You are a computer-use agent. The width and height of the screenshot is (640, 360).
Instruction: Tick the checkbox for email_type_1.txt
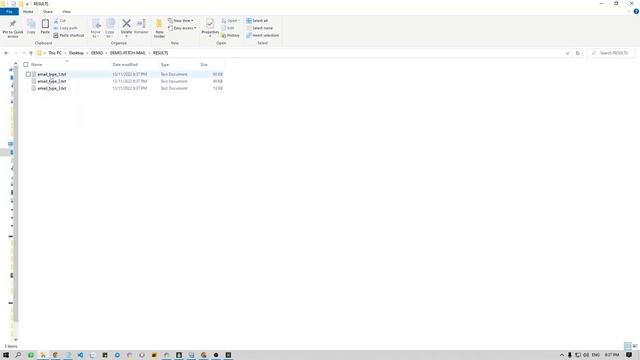28,74
